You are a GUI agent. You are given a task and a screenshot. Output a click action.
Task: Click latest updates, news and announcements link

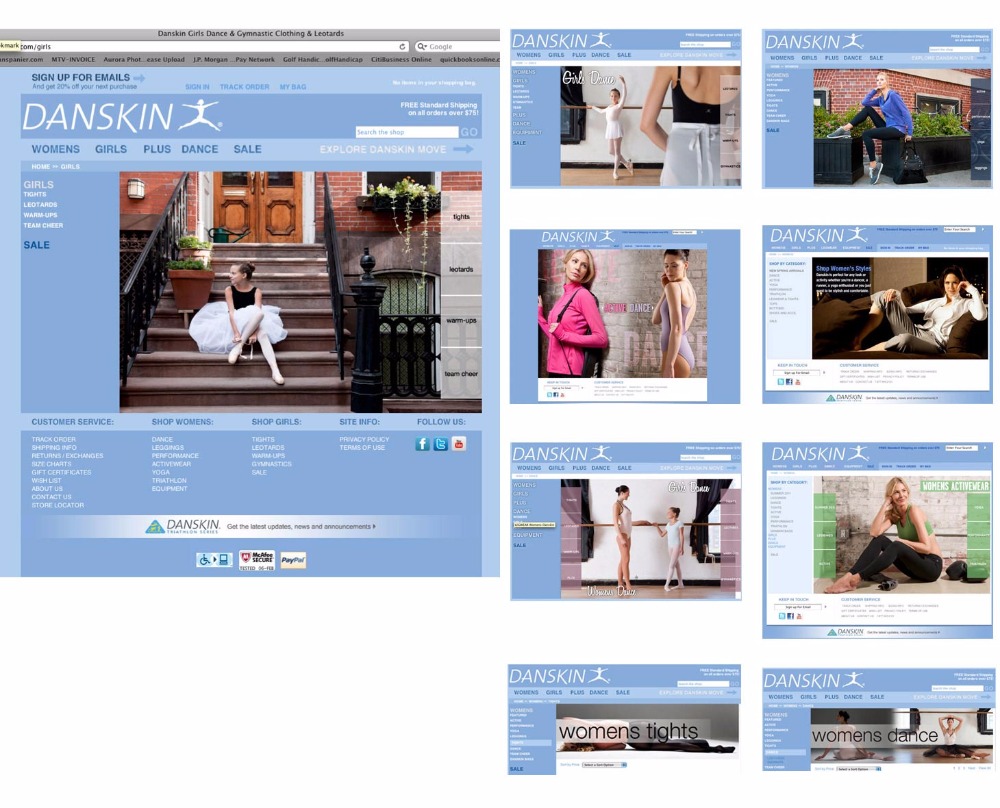(x=301, y=527)
